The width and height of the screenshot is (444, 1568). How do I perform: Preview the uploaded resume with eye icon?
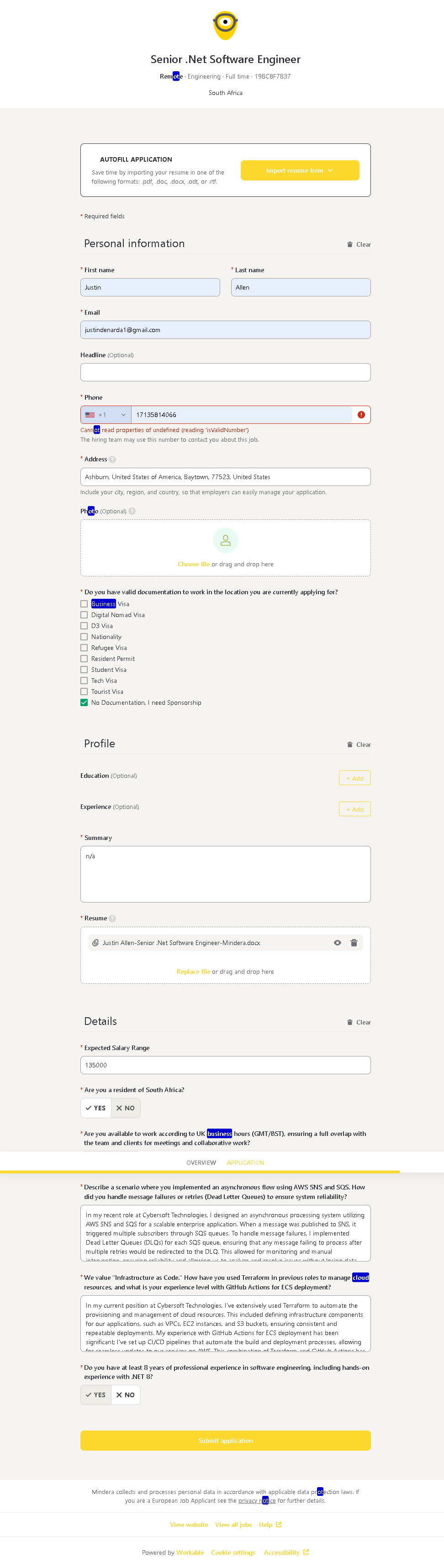[x=338, y=943]
